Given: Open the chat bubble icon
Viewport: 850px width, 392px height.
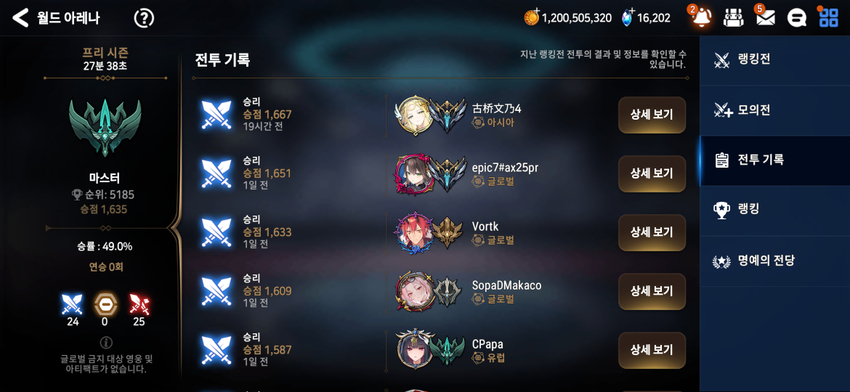Looking at the screenshot, I should pos(796,18).
